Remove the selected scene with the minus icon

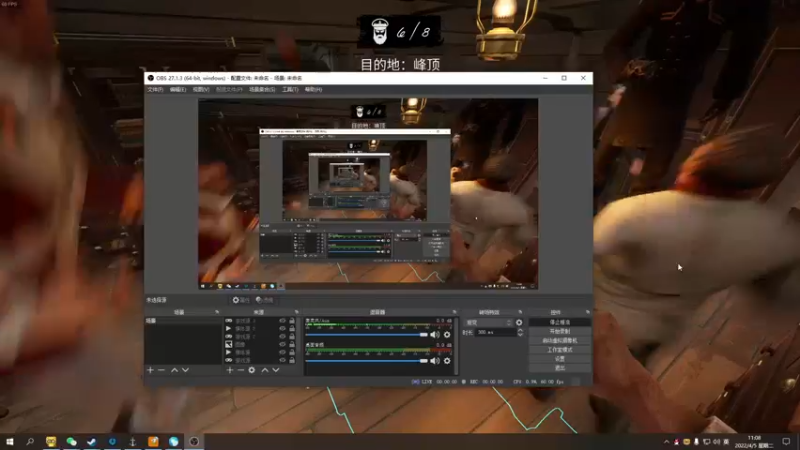162,370
